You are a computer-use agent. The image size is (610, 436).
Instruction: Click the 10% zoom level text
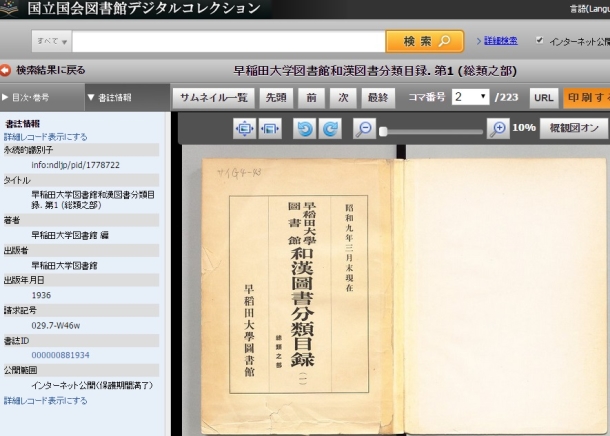pyautogui.click(x=524, y=128)
